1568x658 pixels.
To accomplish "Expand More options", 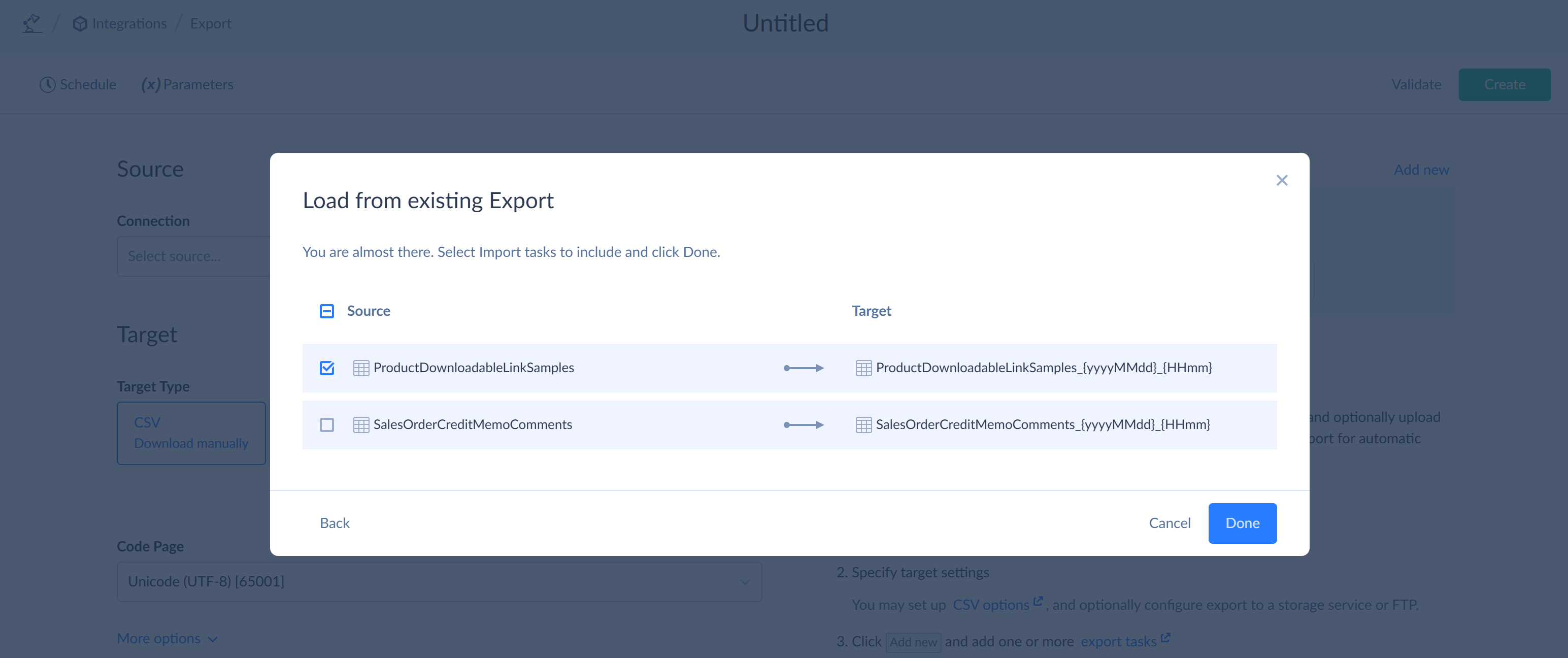I will click(167, 639).
